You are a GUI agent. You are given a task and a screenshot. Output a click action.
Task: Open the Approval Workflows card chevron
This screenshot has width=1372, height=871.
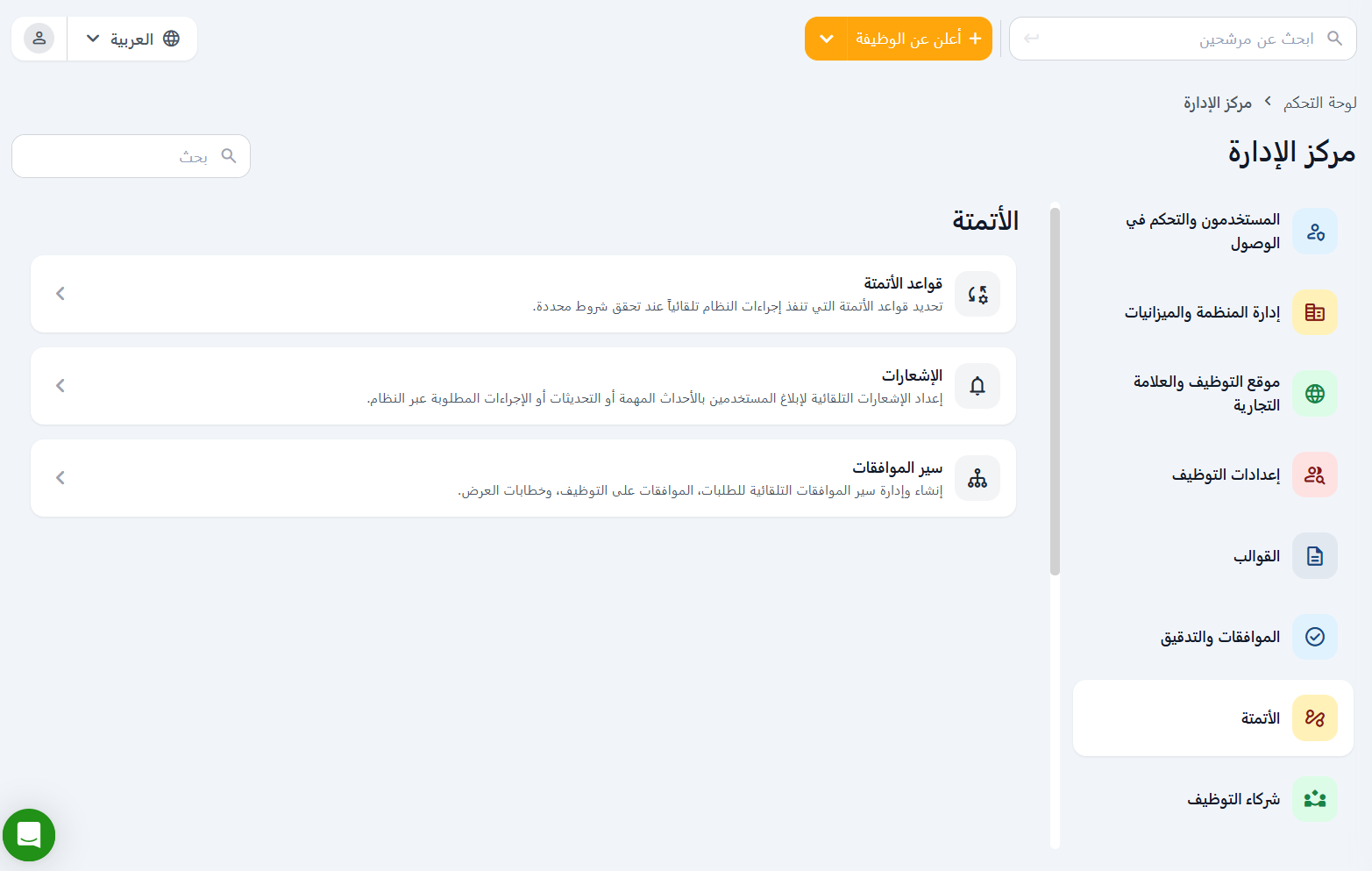pyautogui.click(x=60, y=478)
